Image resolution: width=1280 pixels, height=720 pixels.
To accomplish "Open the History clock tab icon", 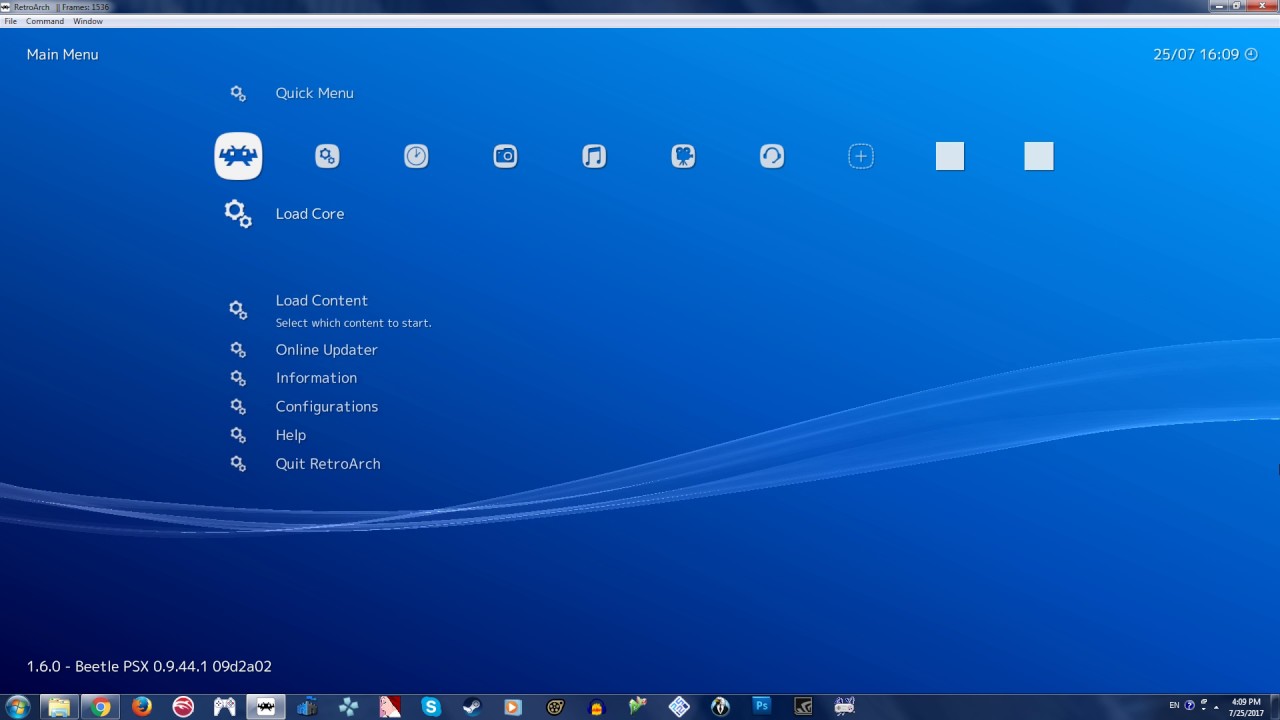I will pos(416,156).
